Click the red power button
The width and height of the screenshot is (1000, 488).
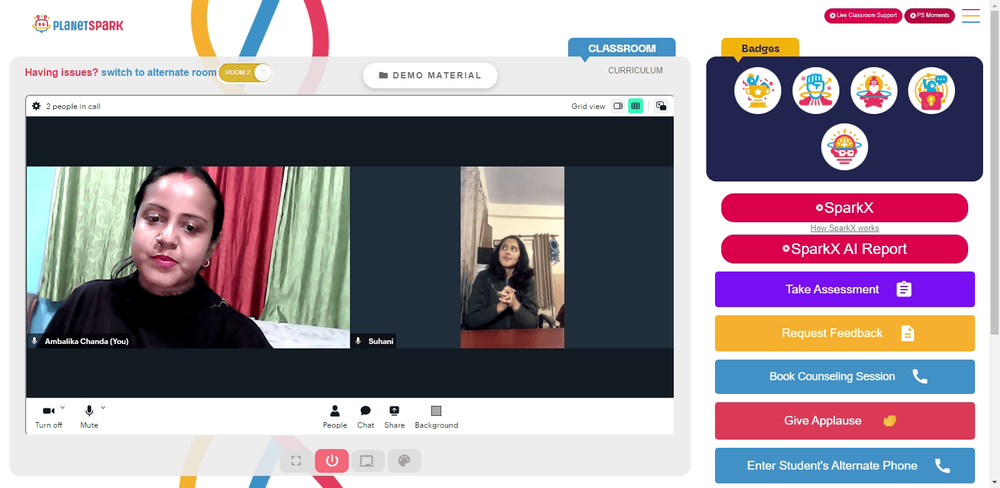(x=332, y=461)
